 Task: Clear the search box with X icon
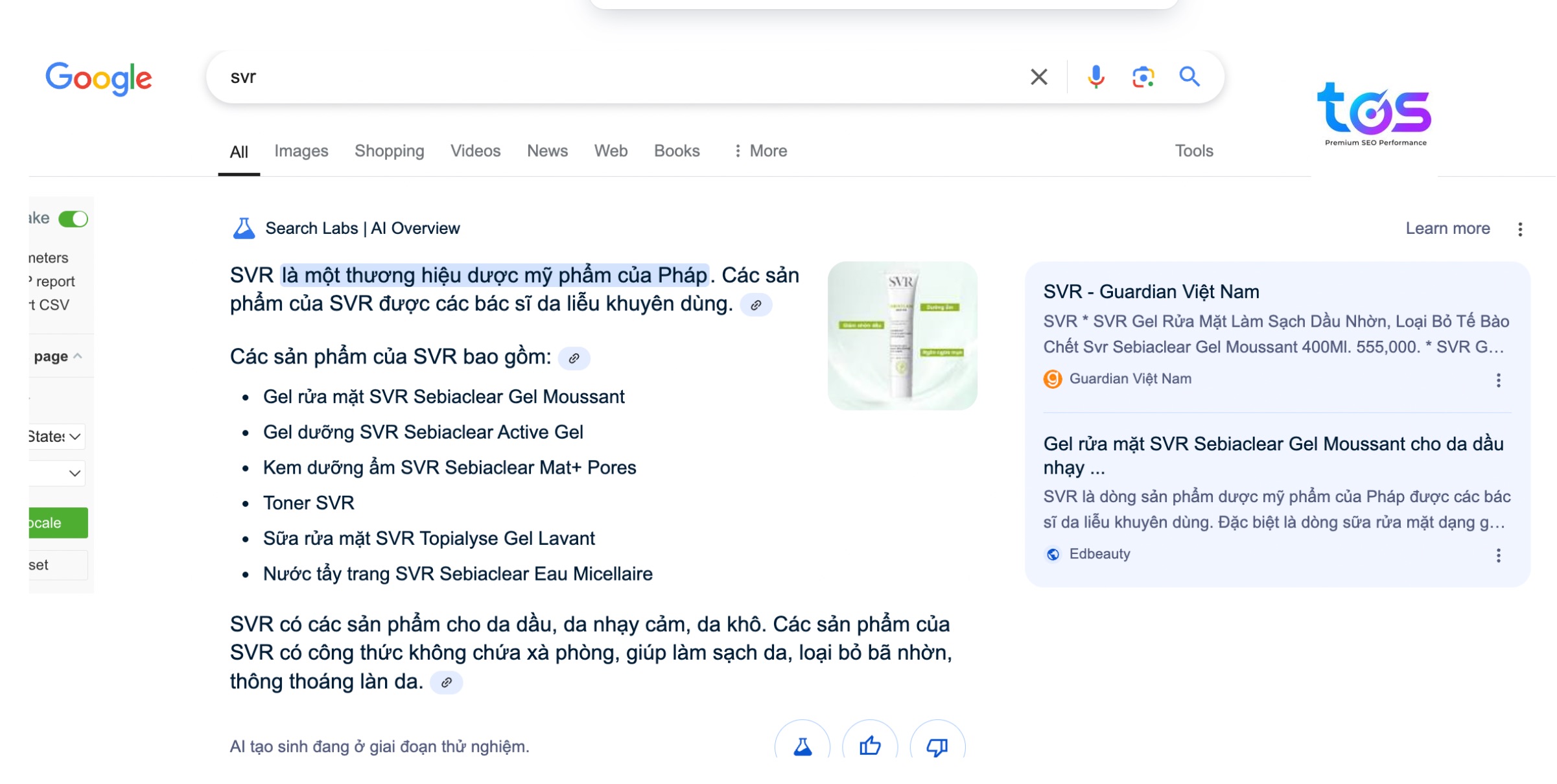point(1038,77)
